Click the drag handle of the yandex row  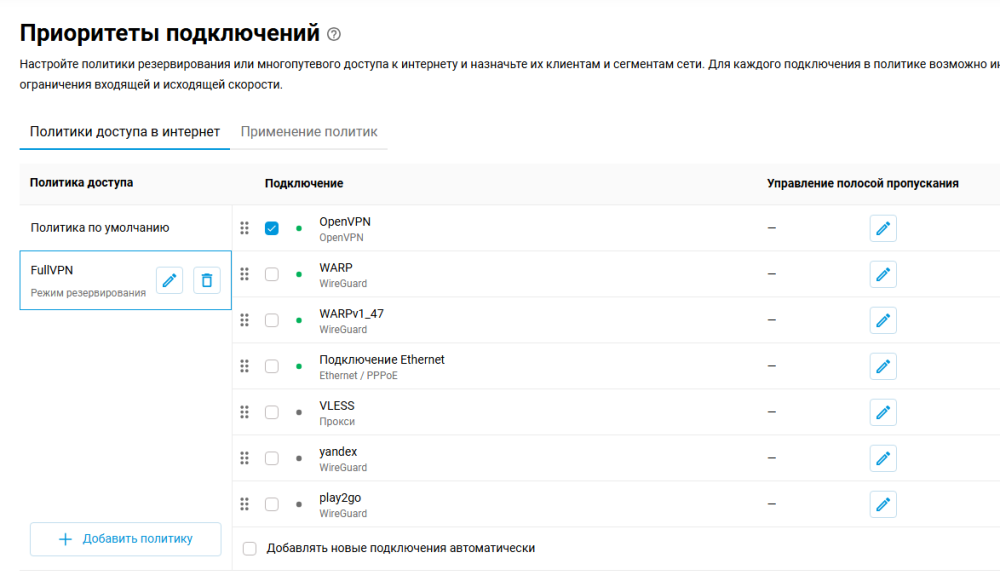244,457
